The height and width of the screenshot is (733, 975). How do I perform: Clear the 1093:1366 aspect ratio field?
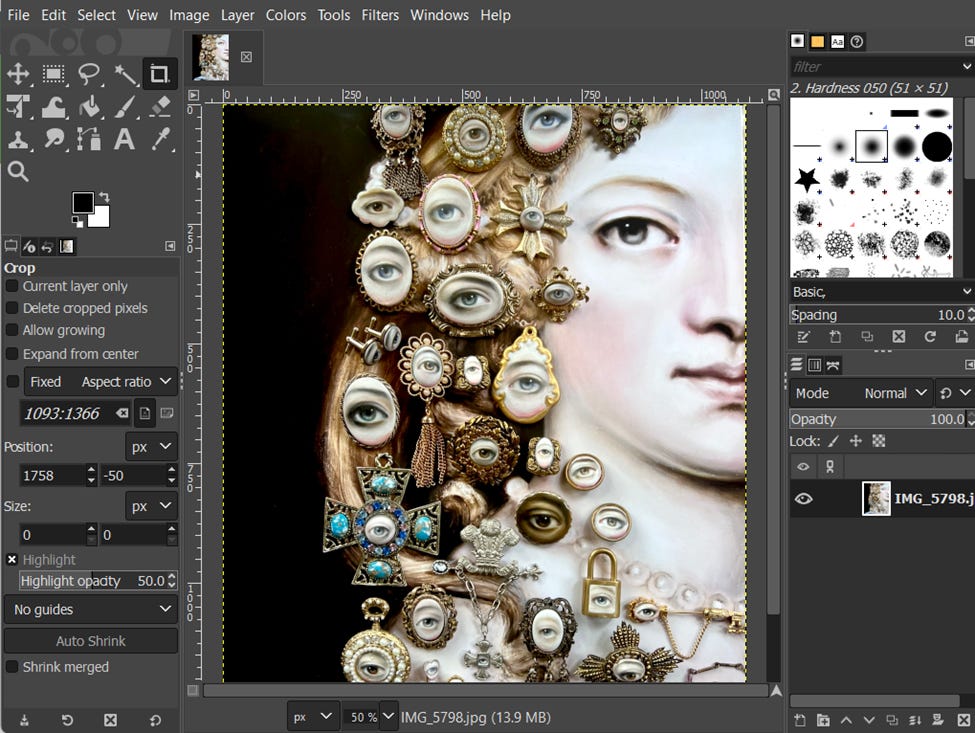pos(122,413)
